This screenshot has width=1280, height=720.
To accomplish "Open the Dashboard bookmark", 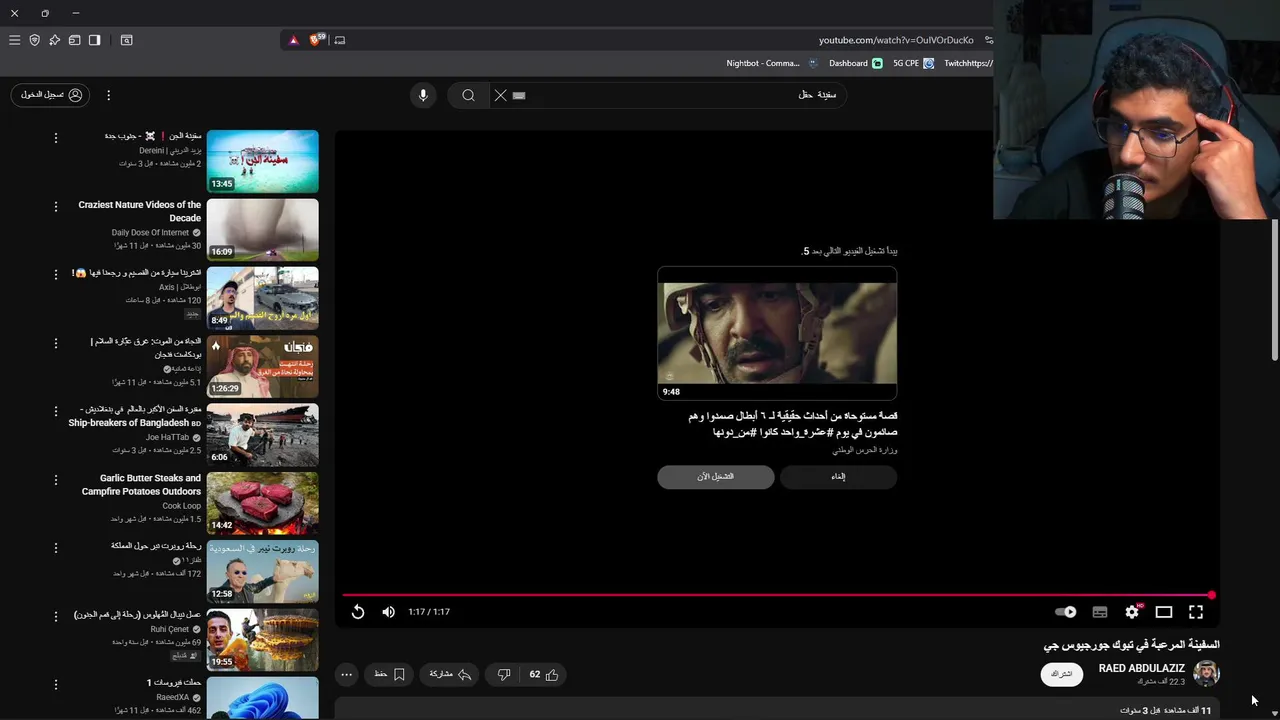I will click(x=855, y=63).
